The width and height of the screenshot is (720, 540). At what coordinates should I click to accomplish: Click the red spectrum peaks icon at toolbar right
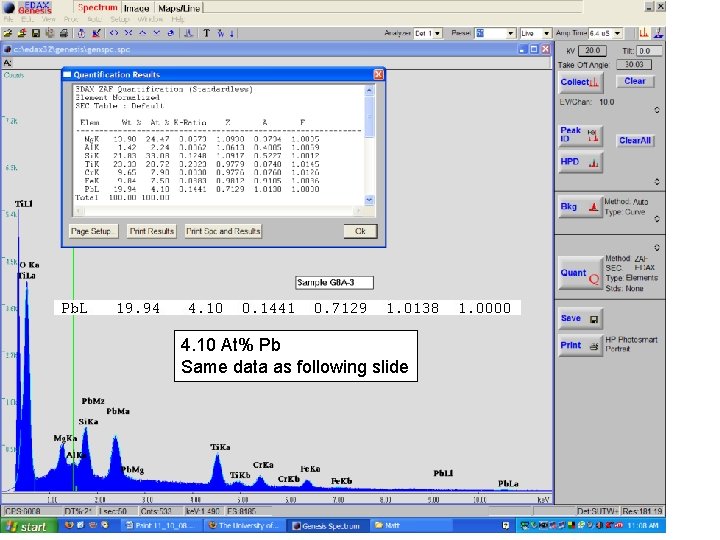pos(644,33)
